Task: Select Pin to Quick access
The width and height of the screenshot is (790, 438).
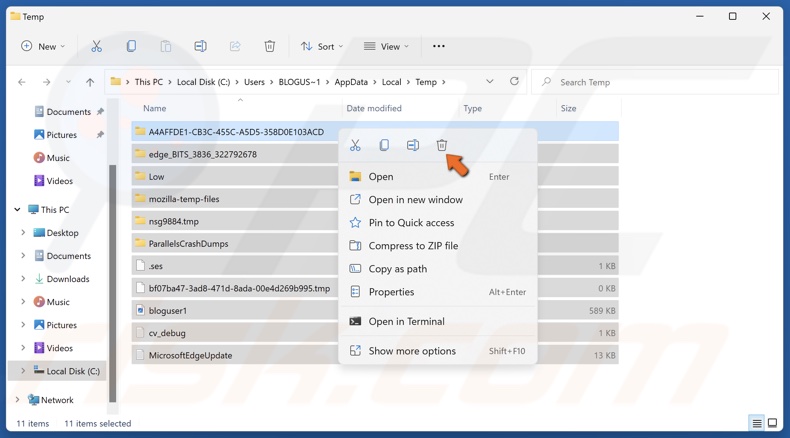Action: click(x=437, y=223)
